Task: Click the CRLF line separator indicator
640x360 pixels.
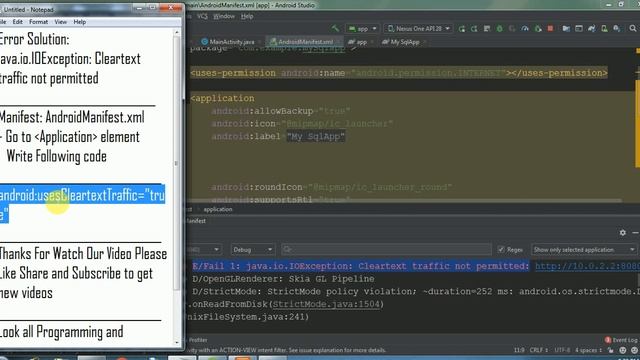Action: point(538,350)
